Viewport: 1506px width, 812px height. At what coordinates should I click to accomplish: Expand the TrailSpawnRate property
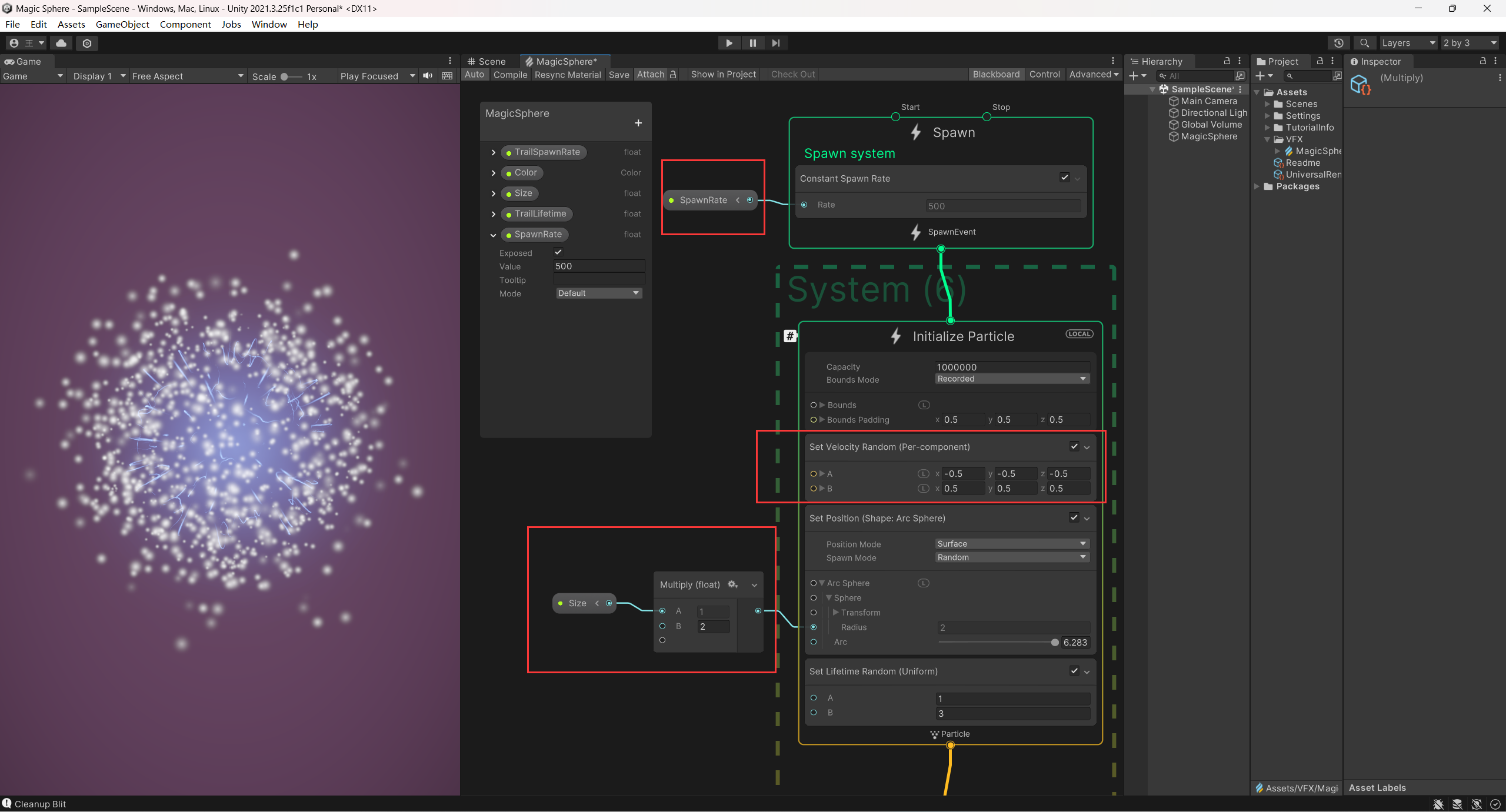click(494, 152)
